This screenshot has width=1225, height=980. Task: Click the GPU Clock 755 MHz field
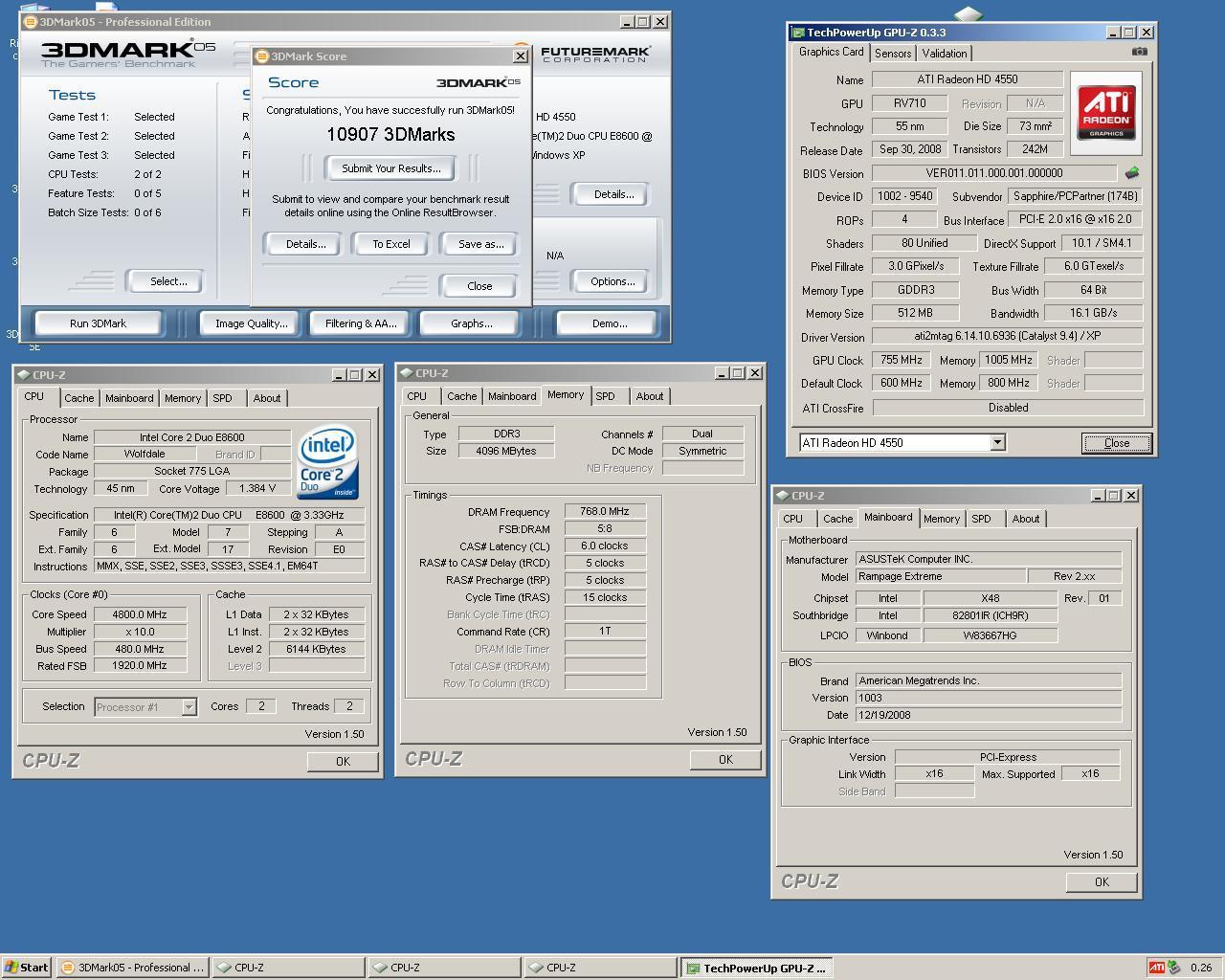[x=901, y=360]
